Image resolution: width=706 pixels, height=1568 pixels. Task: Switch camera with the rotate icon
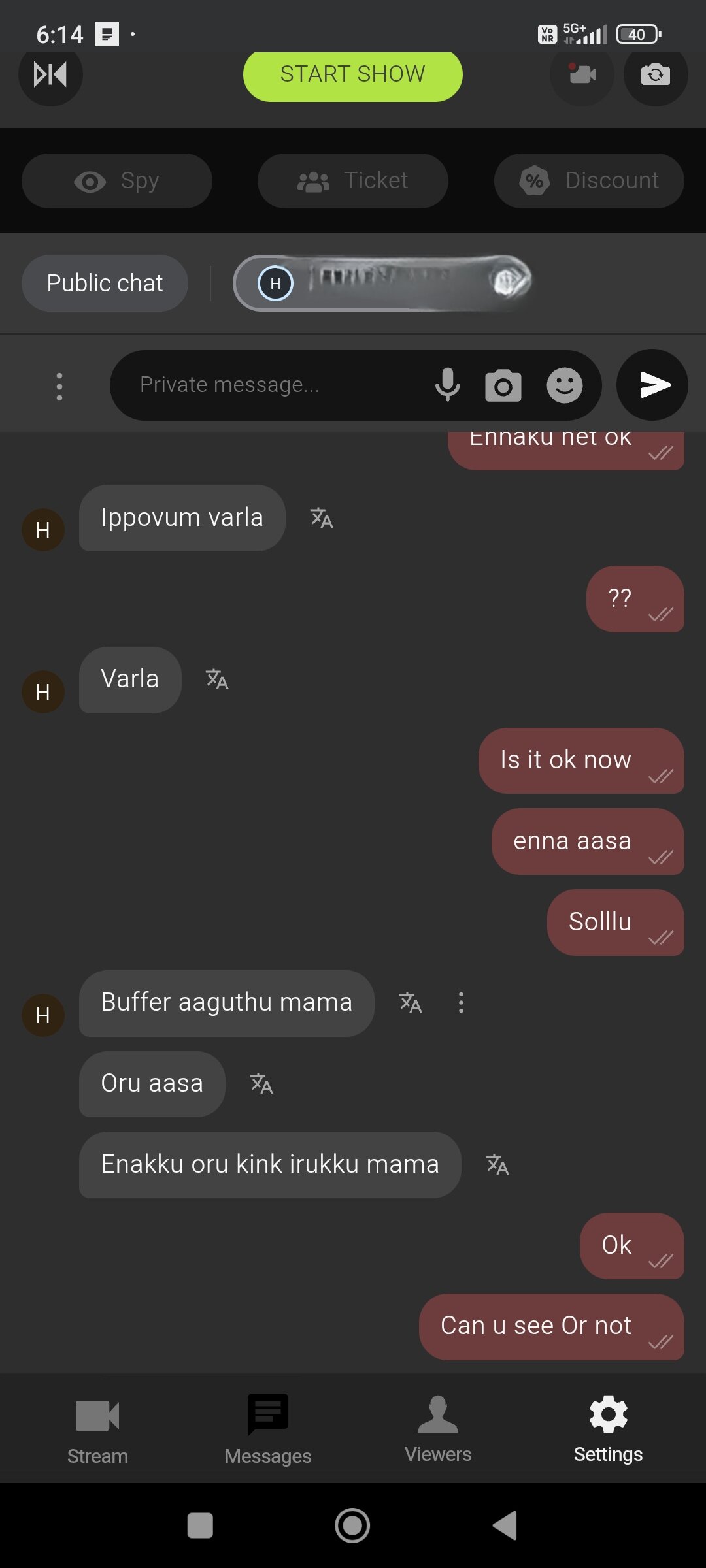pos(656,74)
